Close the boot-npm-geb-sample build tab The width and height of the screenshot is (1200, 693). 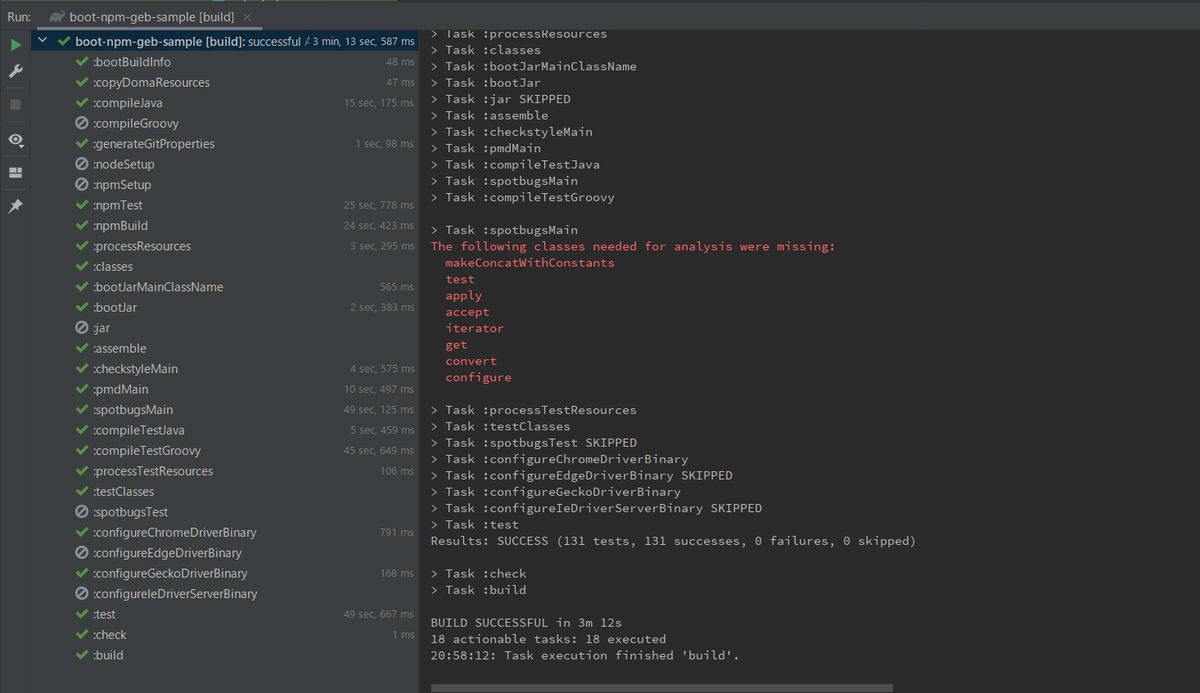247,17
